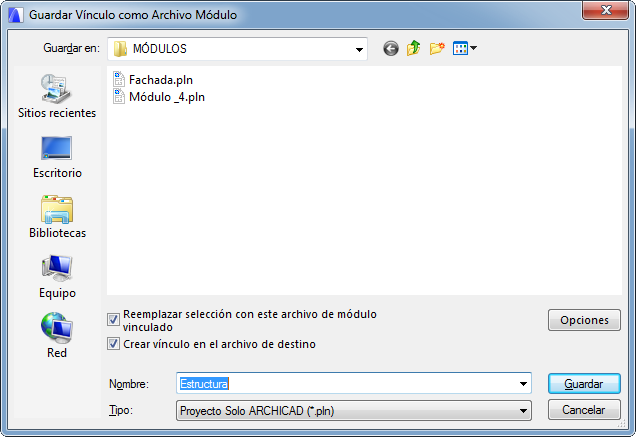This screenshot has width=636, height=437.
Task: Cancel the save dialog with Cancelar
Action: pyautogui.click(x=584, y=410)
